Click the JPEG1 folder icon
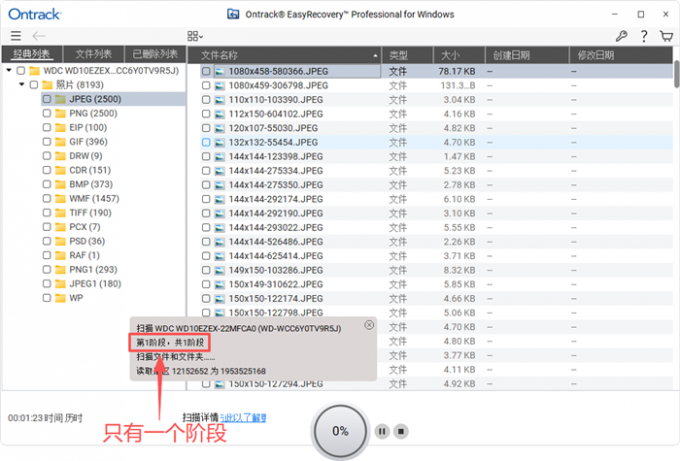The width and height of the screenshot is (680, 461). (61, 284)
